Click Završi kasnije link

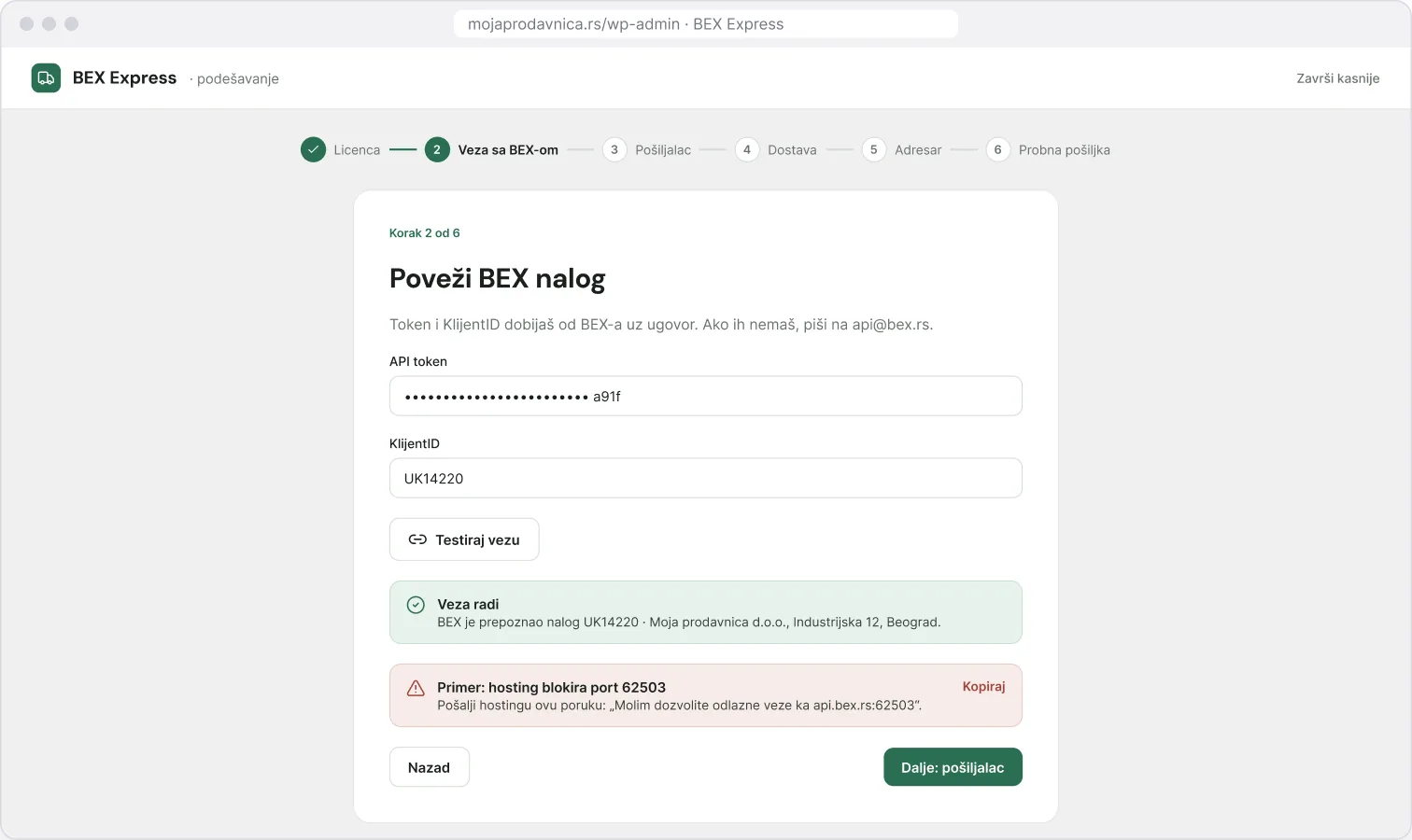point(1338,78)
